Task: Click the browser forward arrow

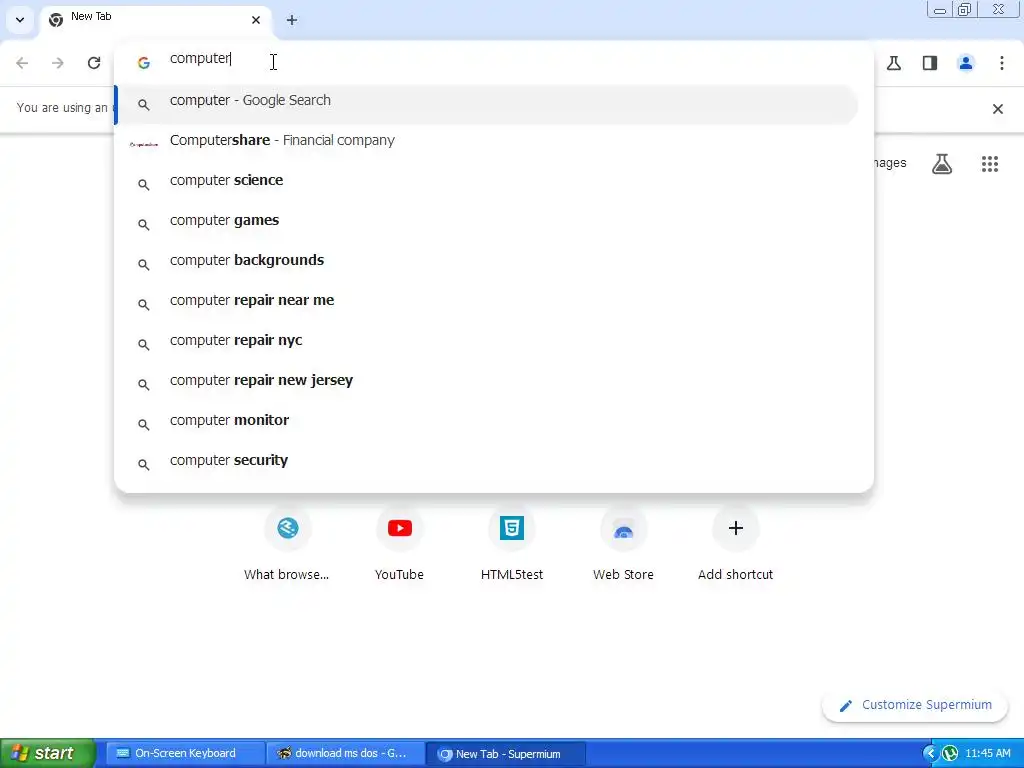Action: point(58,63)
